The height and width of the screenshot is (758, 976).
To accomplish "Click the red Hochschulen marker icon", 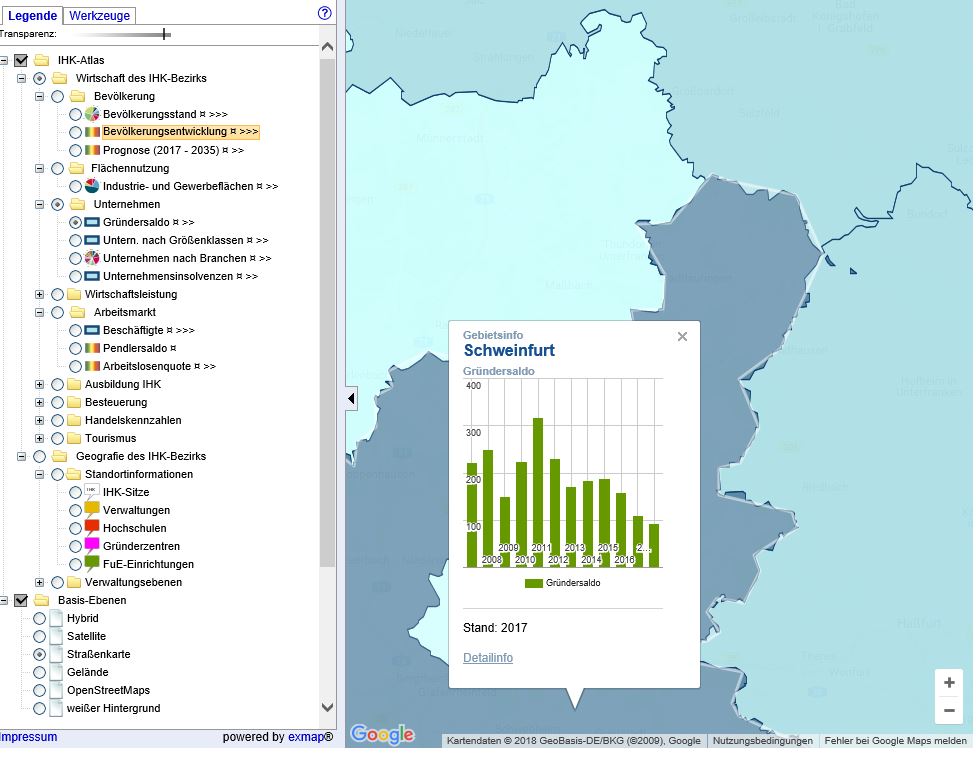I will pyautogui.click(x=92, y=527).
